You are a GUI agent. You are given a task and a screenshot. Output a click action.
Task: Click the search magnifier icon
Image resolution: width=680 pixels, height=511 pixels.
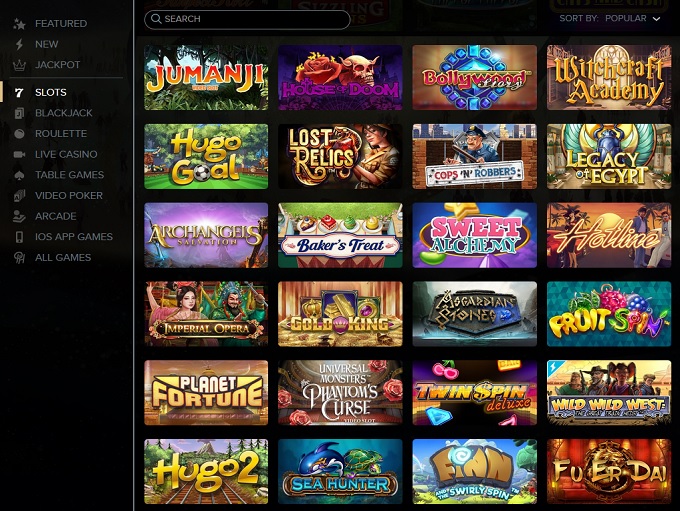tap(156, 19)
